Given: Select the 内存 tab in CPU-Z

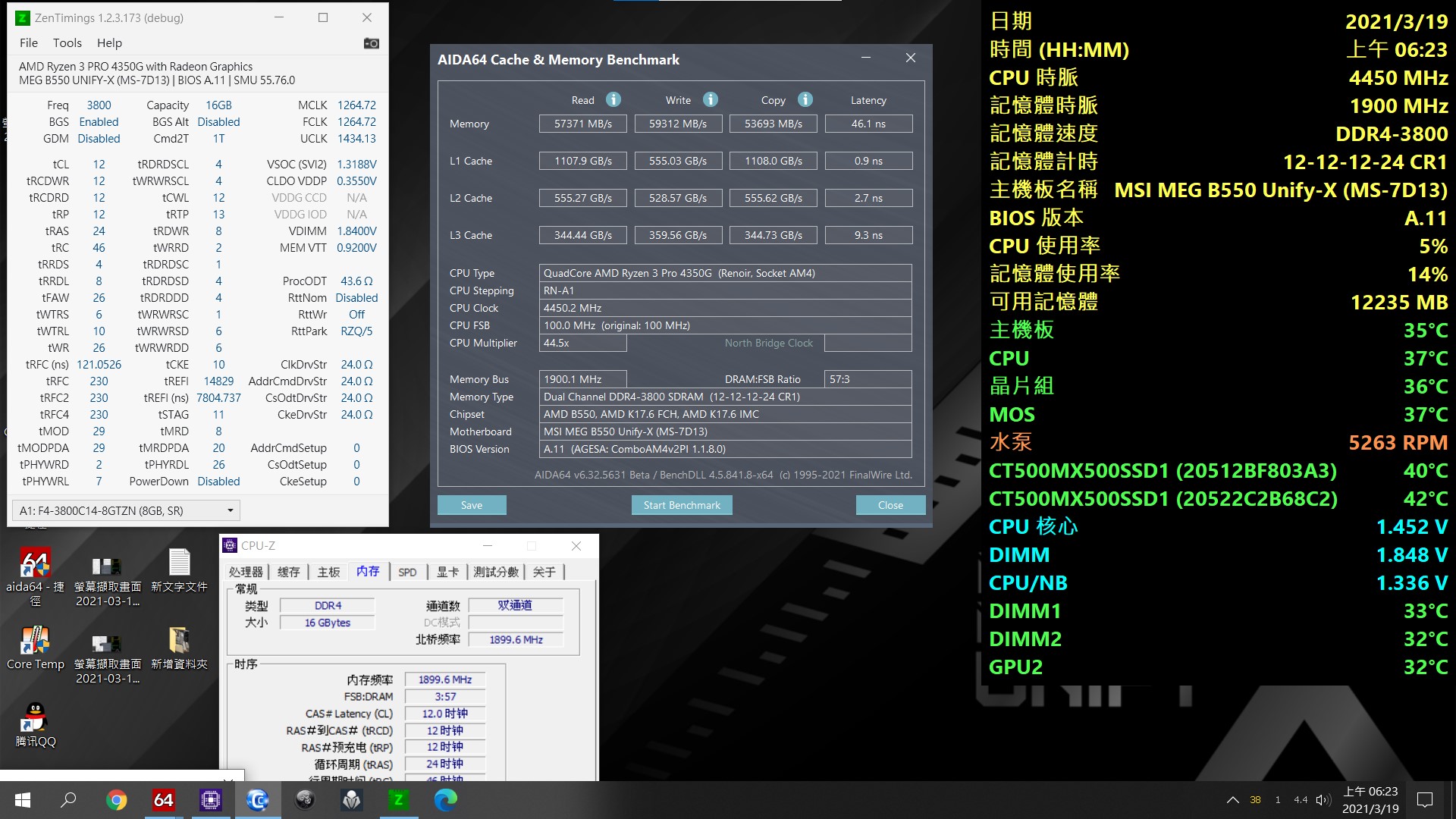Looking at the screenshot, I should (x=368, y=571).
